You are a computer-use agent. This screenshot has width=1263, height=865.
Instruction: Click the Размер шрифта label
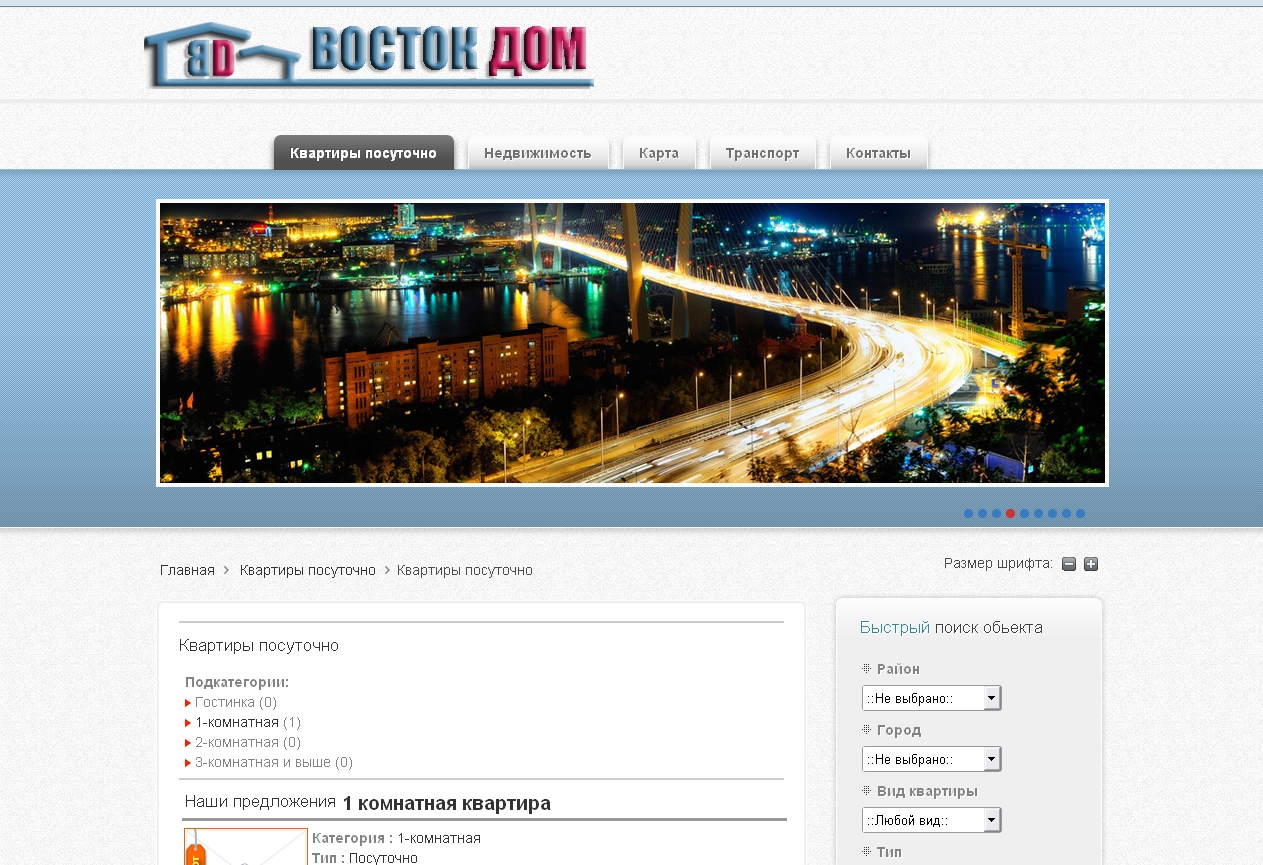click(x=998, y=564)
